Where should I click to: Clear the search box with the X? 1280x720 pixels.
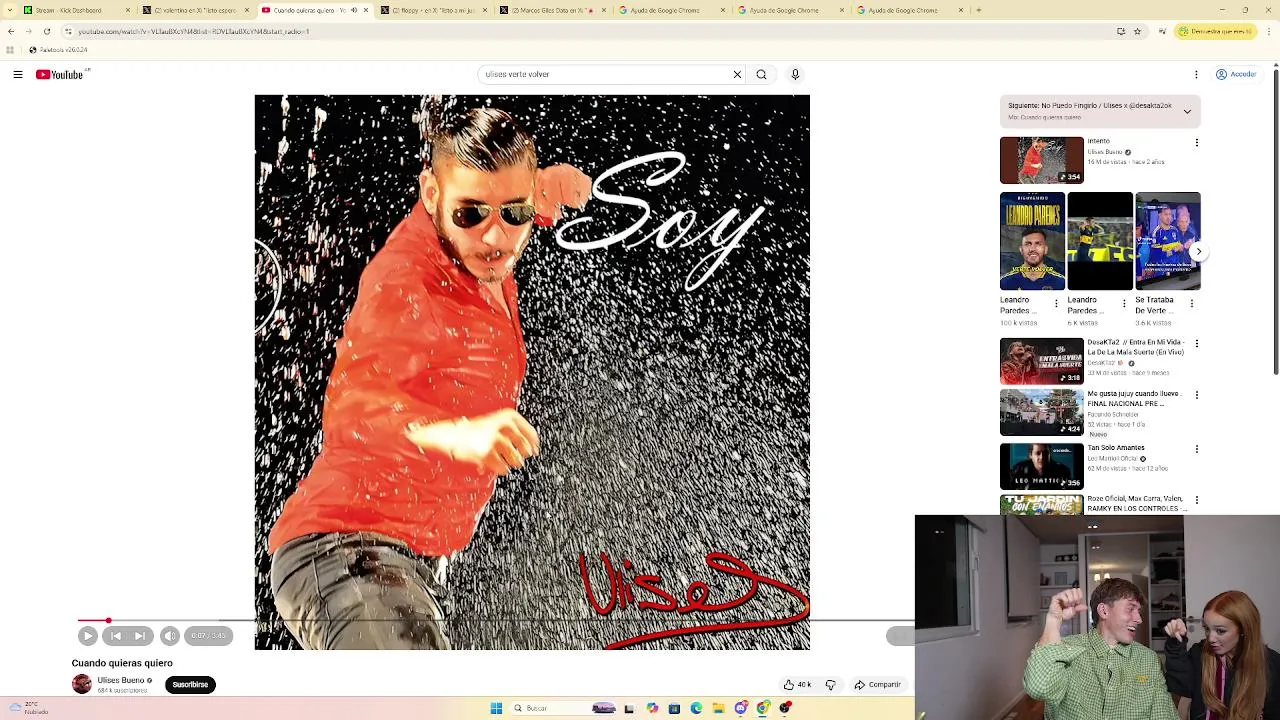(737, 74)
